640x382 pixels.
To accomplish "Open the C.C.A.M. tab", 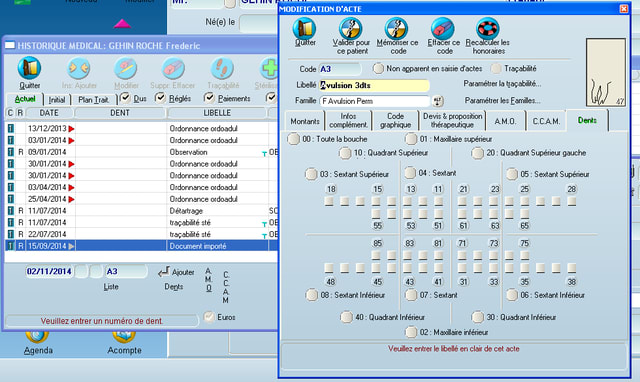I will [x=546, y=121].
